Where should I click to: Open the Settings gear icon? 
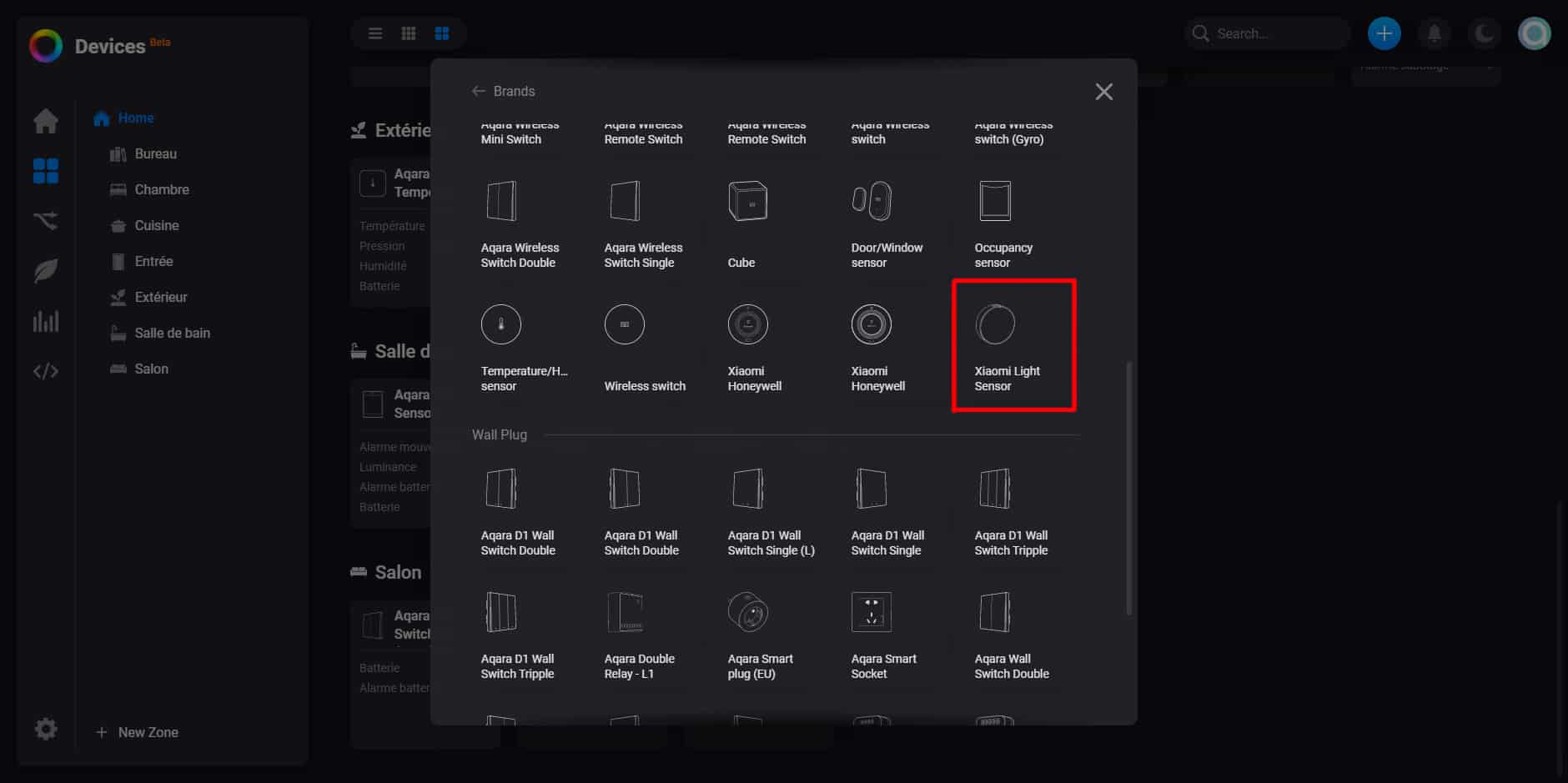(46, 729)
